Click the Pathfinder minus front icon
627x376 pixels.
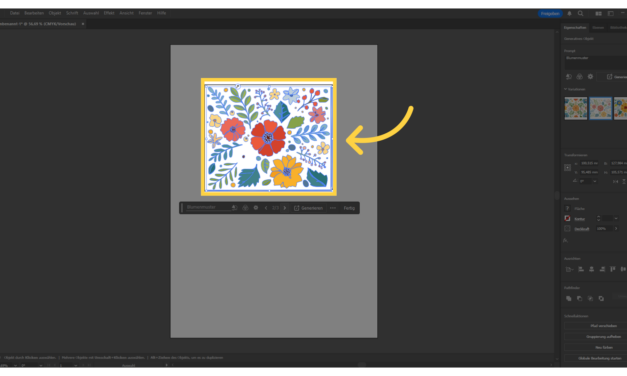579,298
